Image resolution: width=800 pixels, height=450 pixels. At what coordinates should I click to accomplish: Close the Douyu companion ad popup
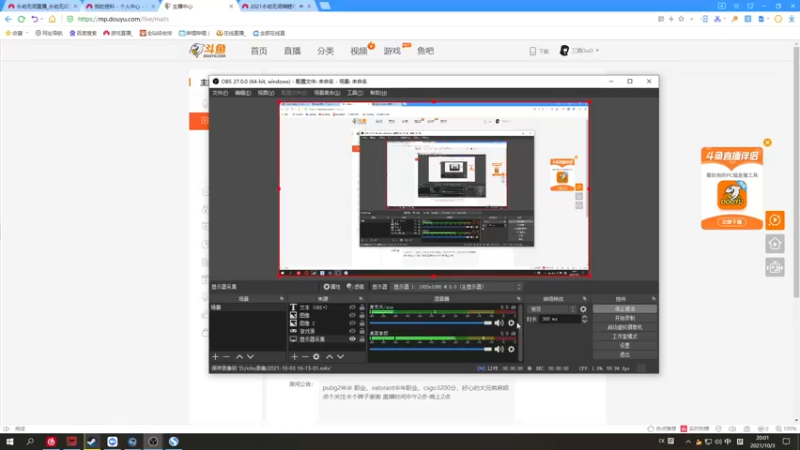pyautogui.click(x=767, y=142)
